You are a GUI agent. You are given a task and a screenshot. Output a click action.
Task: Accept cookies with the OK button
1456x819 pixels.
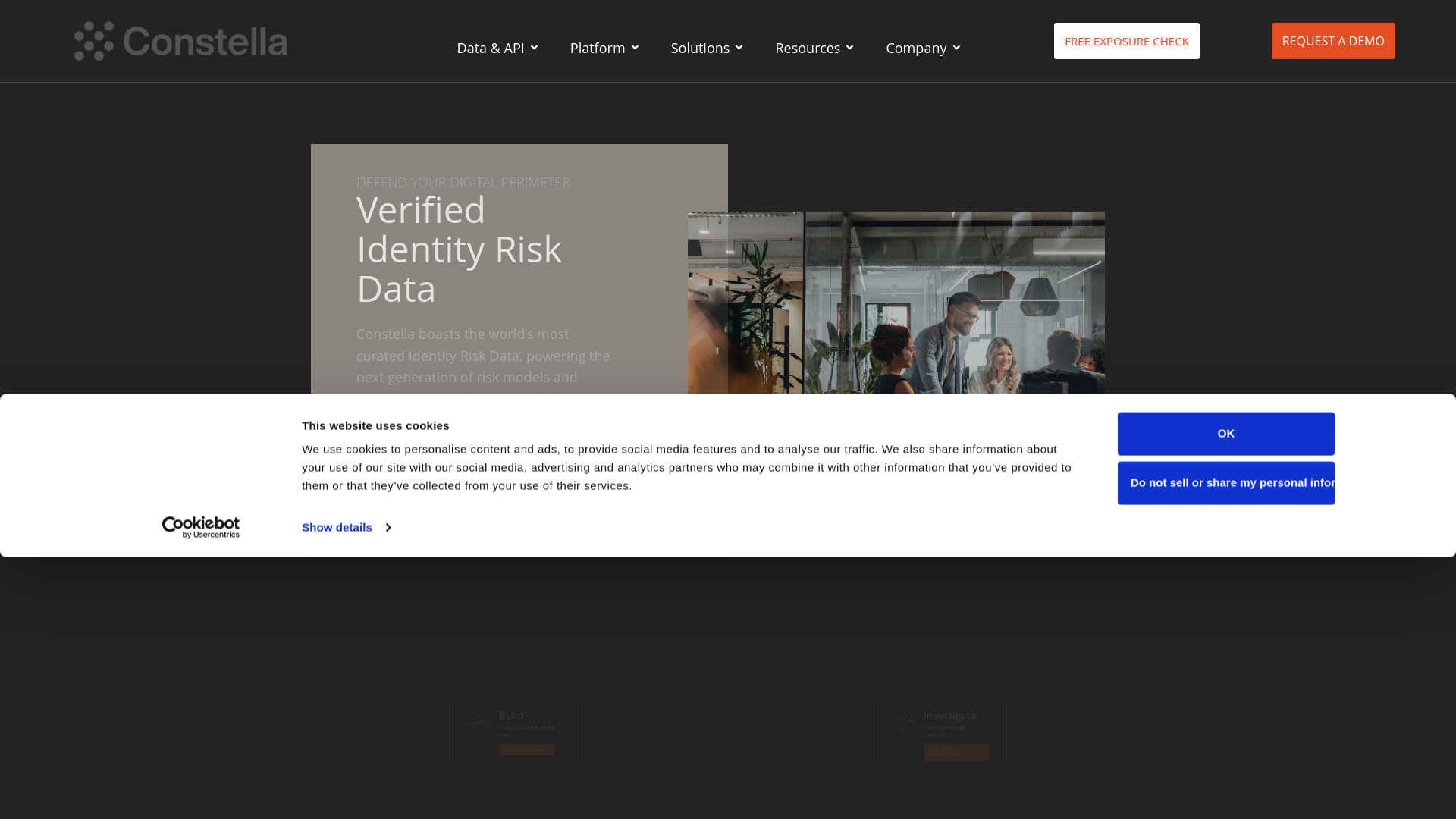1226,434
